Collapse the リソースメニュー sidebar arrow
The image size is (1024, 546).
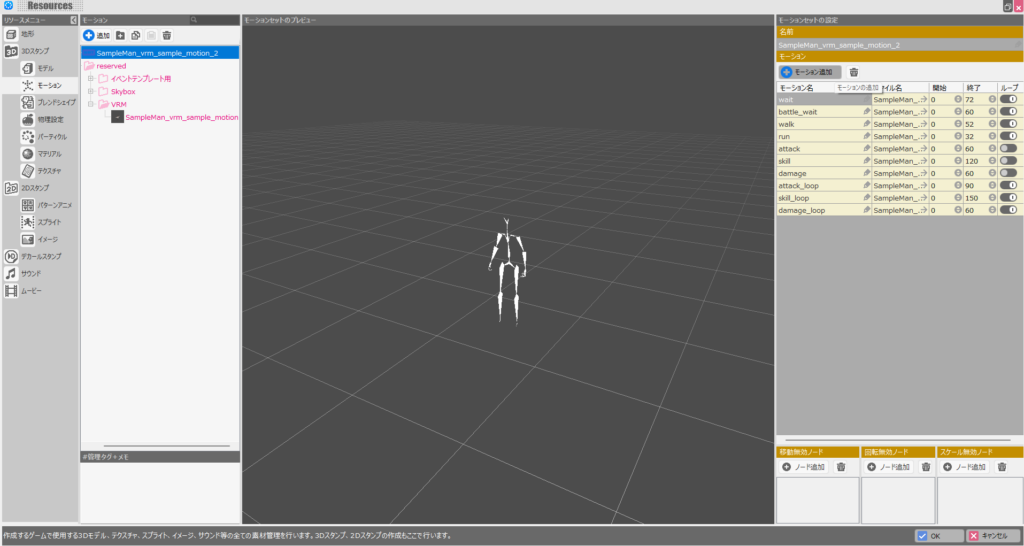click(73, 20)
